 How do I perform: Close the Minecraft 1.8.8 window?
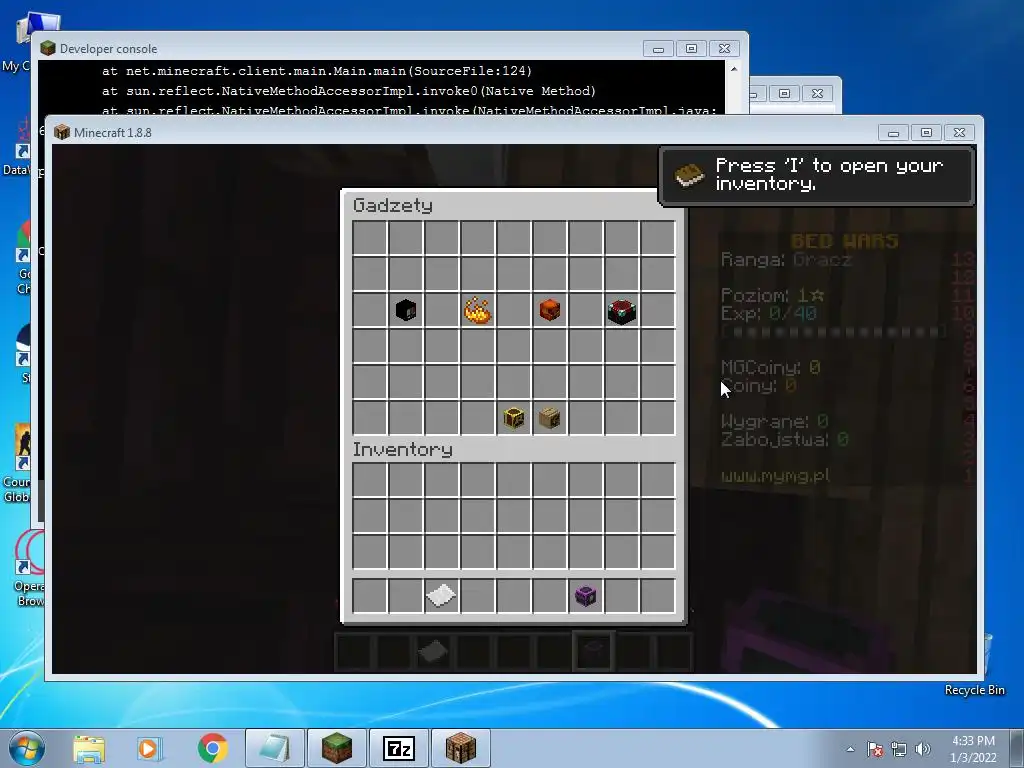point(959,133)
